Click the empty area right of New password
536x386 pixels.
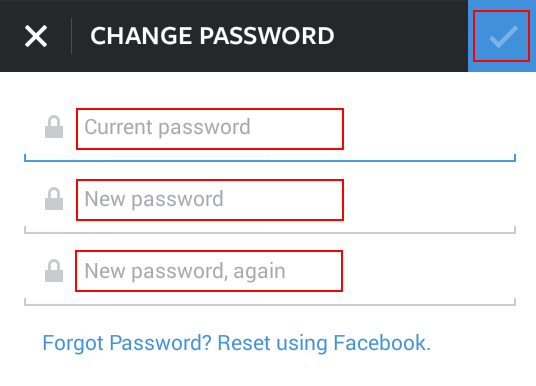coord(429,200)
